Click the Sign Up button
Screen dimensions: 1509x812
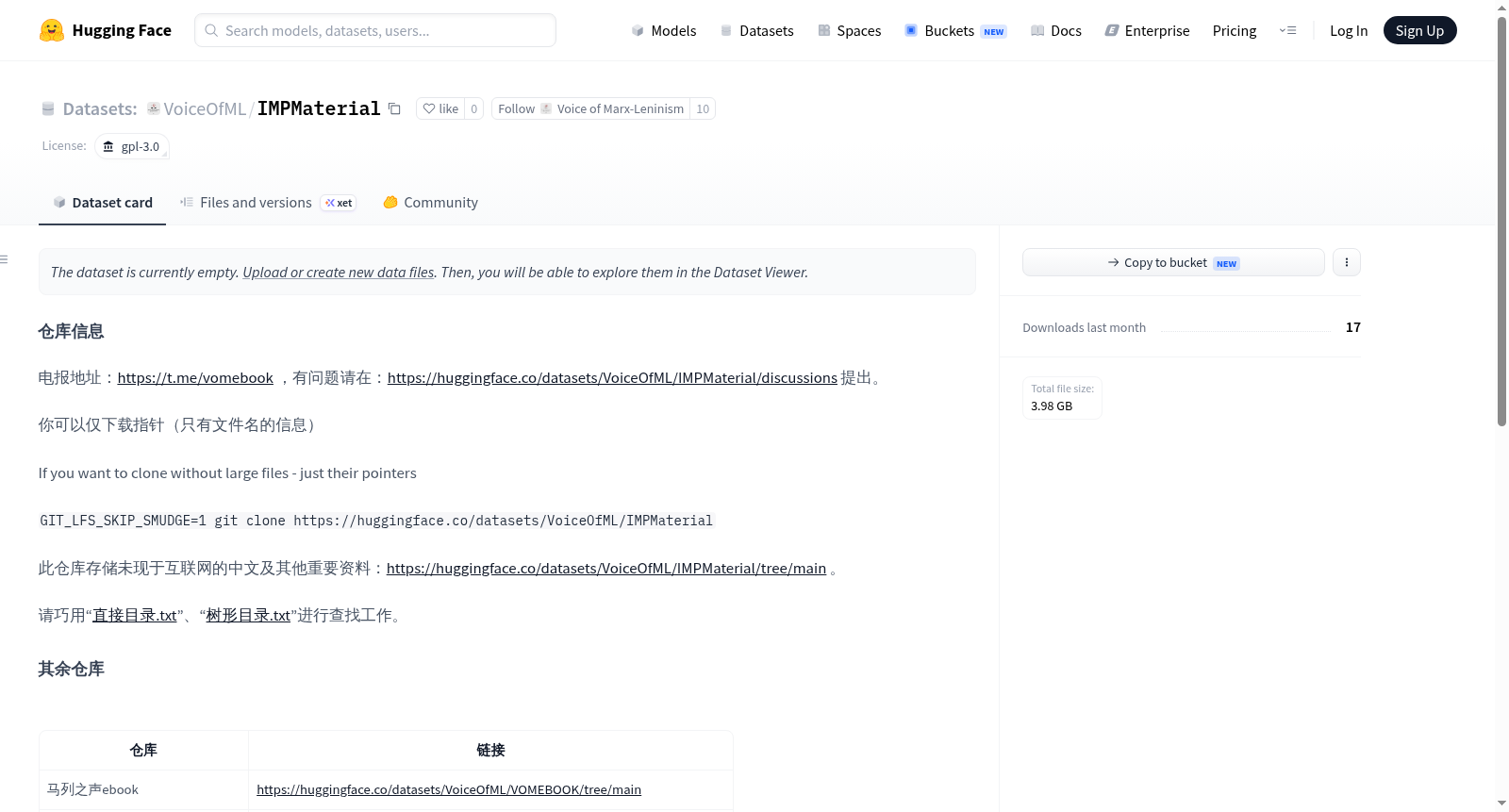pyautogui.click(x=1419, y=30)
